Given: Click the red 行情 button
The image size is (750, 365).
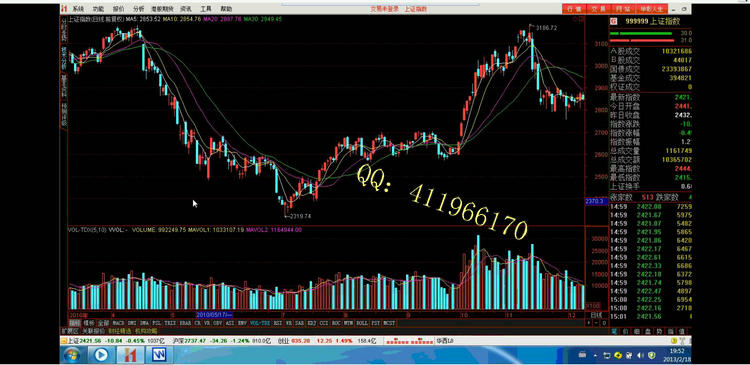Looking at the screenshot, I should point(574,9).
